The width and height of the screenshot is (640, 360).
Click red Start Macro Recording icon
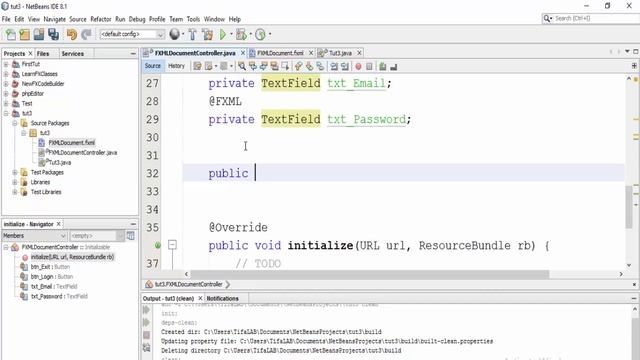point(358,66)
